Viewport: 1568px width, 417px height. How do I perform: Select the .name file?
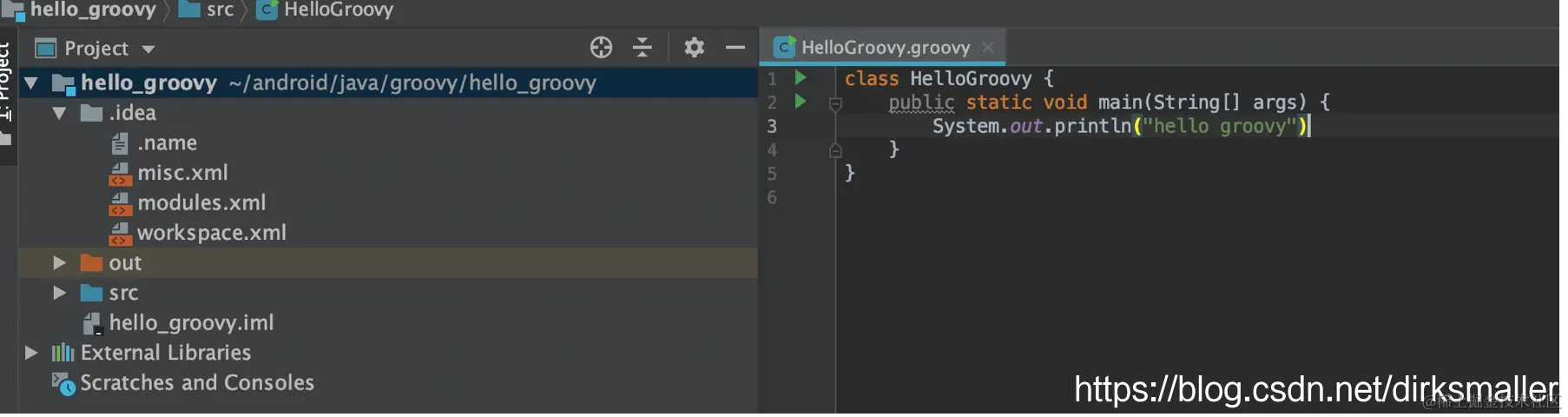click(x=167, y=143)
